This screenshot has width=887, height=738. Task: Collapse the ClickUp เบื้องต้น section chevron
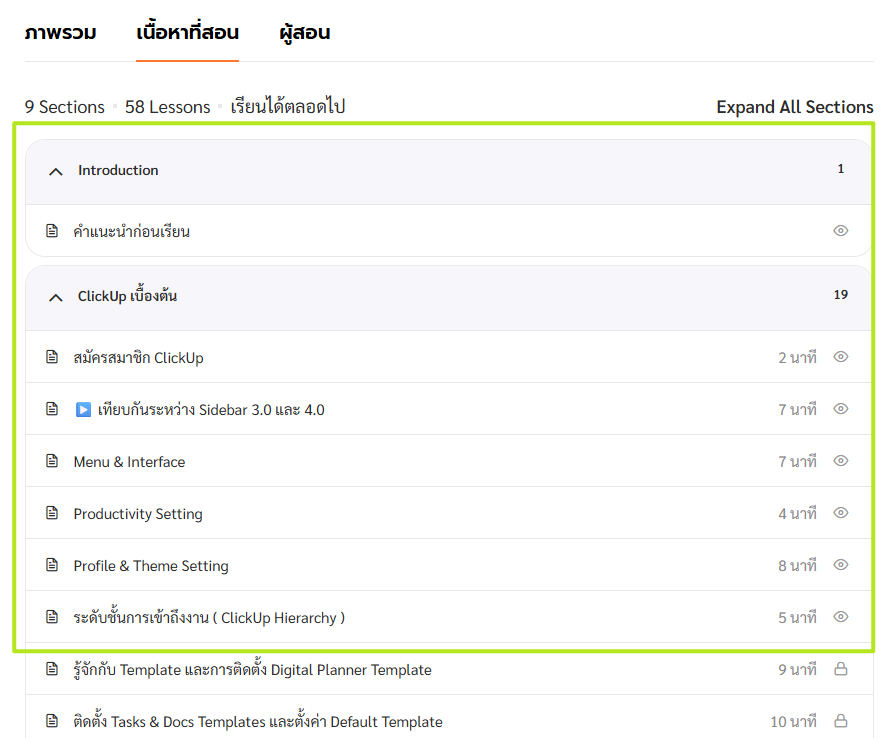[55, 297]
